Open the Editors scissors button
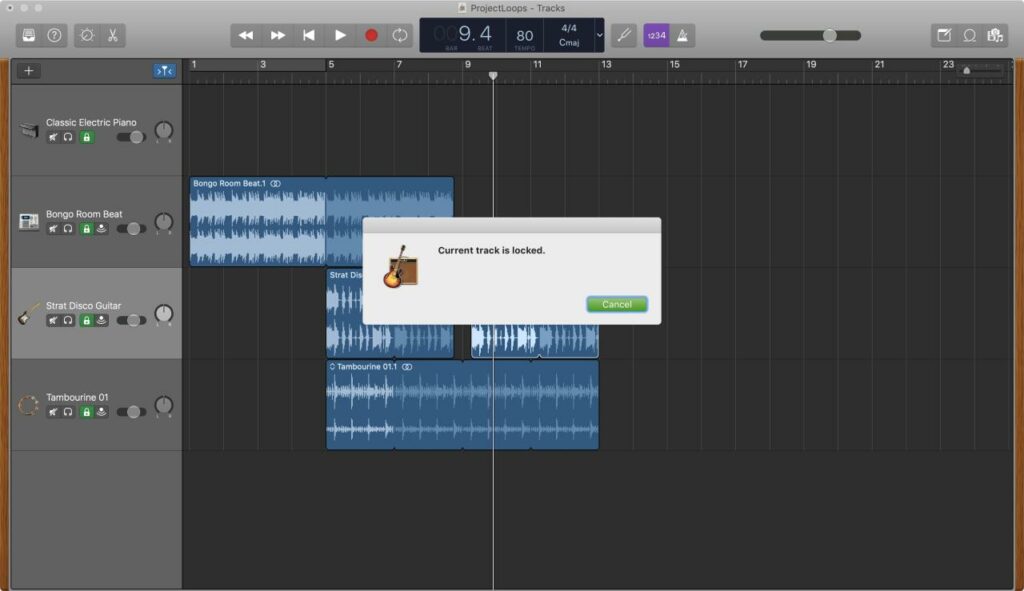This screenshot has height=591, width=1024. pyautogui.click(x=113, y=35)
